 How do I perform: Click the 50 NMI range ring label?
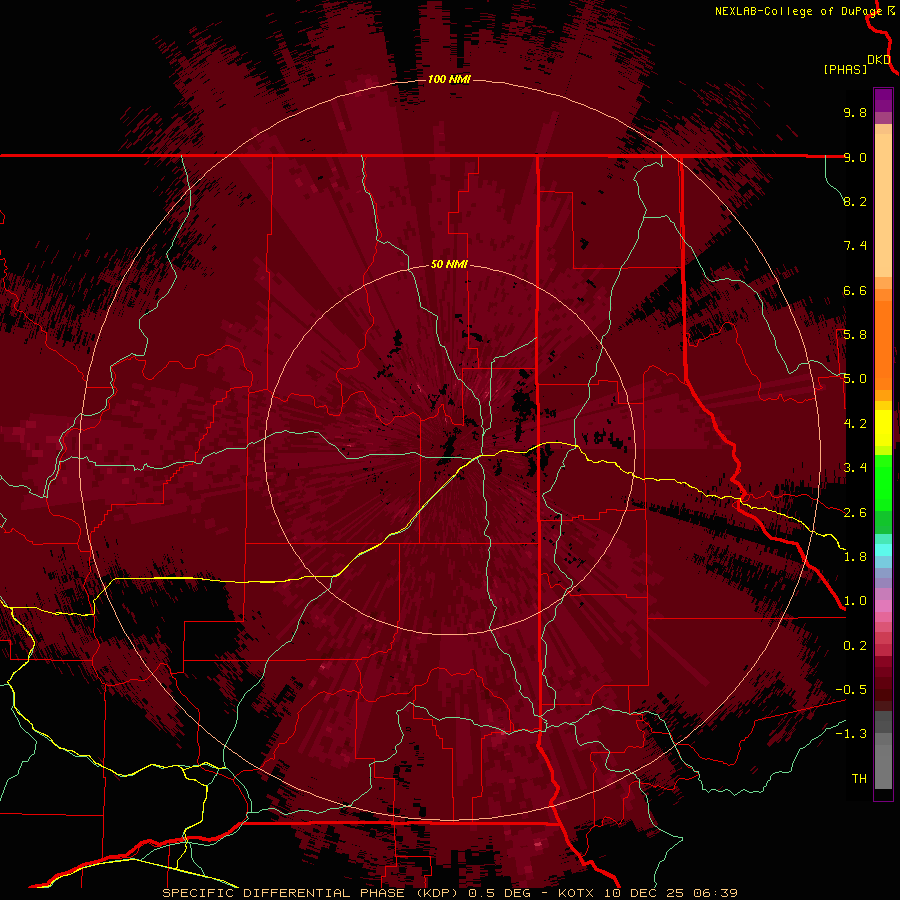[x=449, y=264]
